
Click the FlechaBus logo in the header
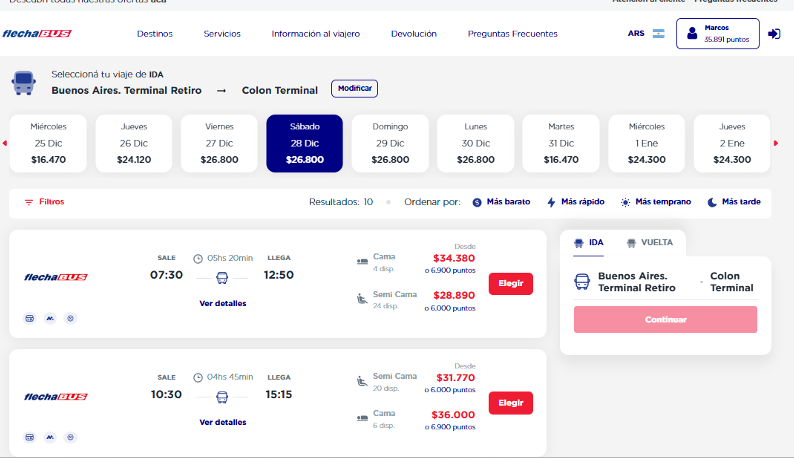click(36, 33)
